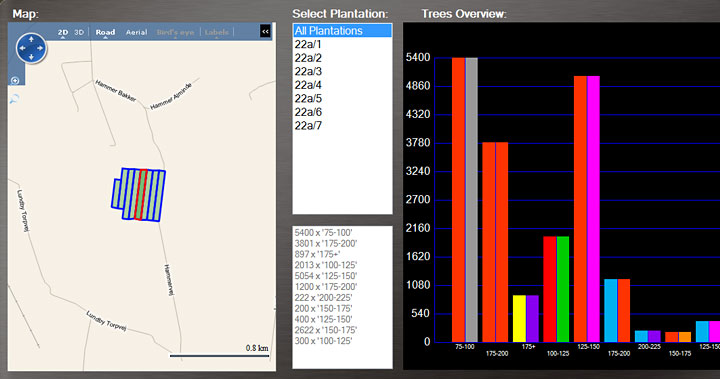720x379 pixels.
Task: Click the line 2622 x '150-175'
Action: pyautogui.click(x=326, y=330)
